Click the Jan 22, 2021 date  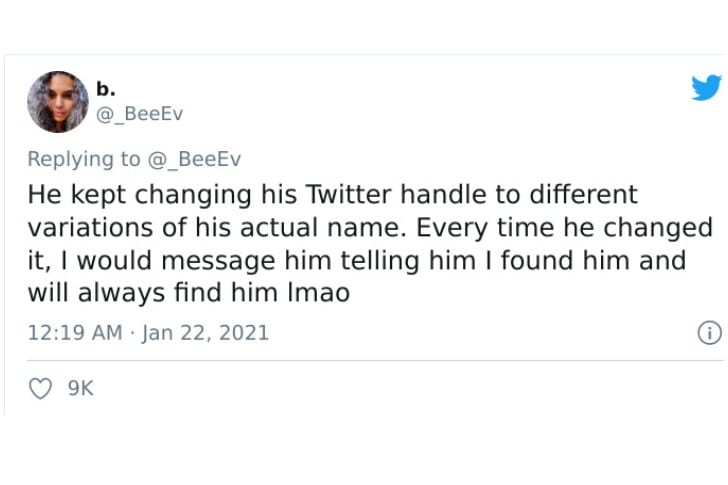(205, 333)
